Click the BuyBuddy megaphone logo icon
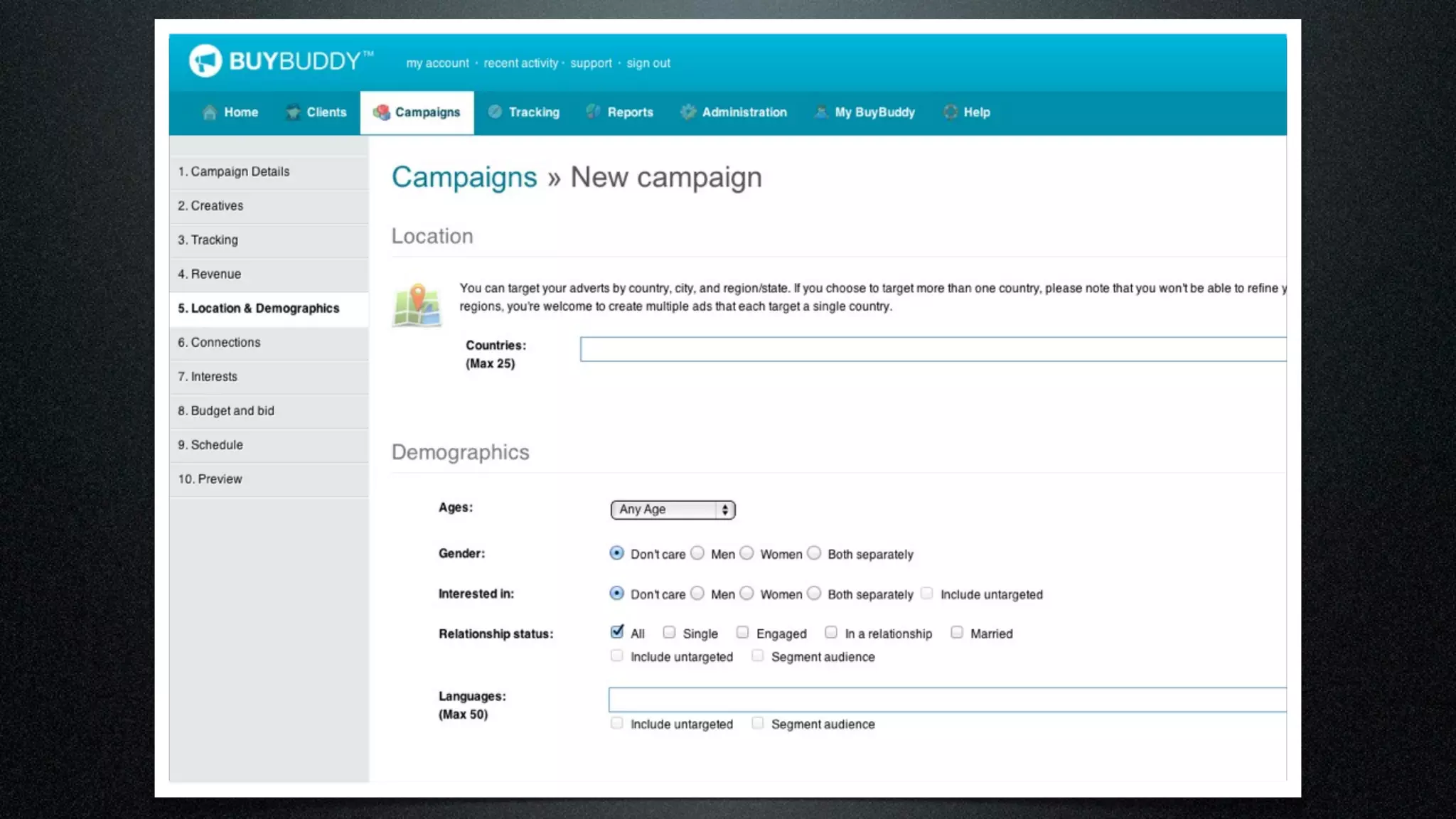This screenshot has height=819, width=1456. (x=205, y=61)
